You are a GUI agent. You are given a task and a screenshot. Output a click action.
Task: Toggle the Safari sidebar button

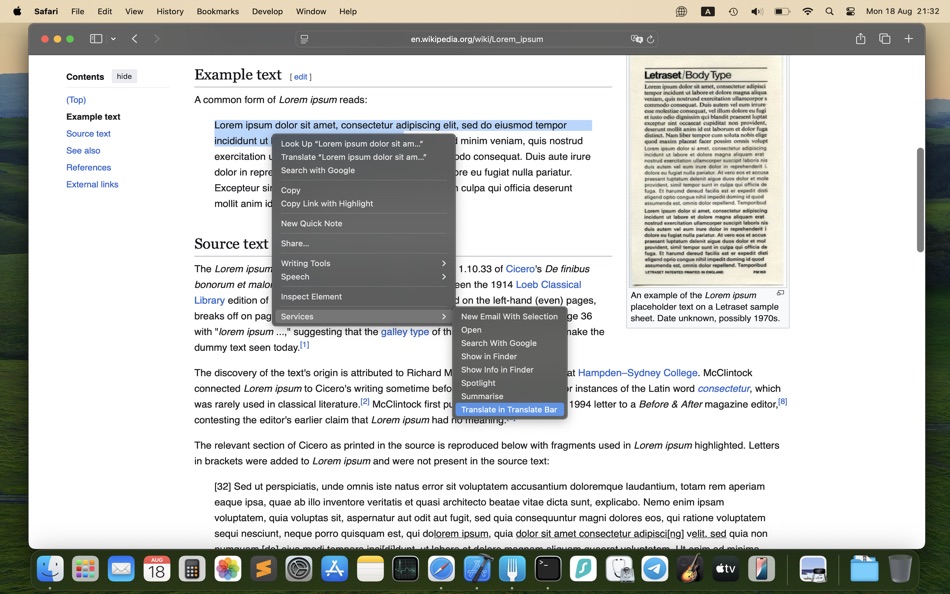pyautogui.click(x=96, y=39)
